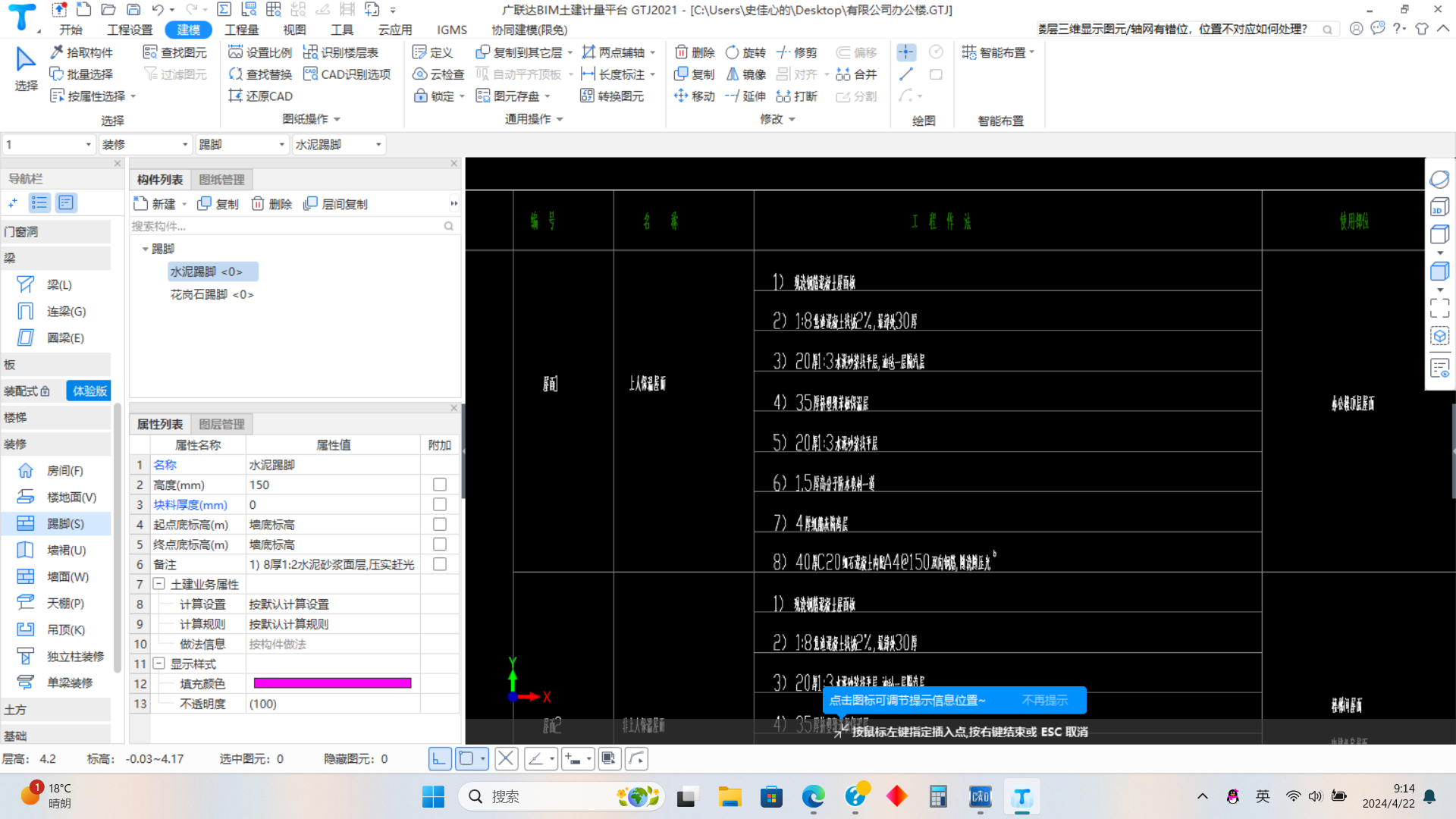
Task: Open Microsoft Edge from taskbar
Action: (x=813, y=797)
